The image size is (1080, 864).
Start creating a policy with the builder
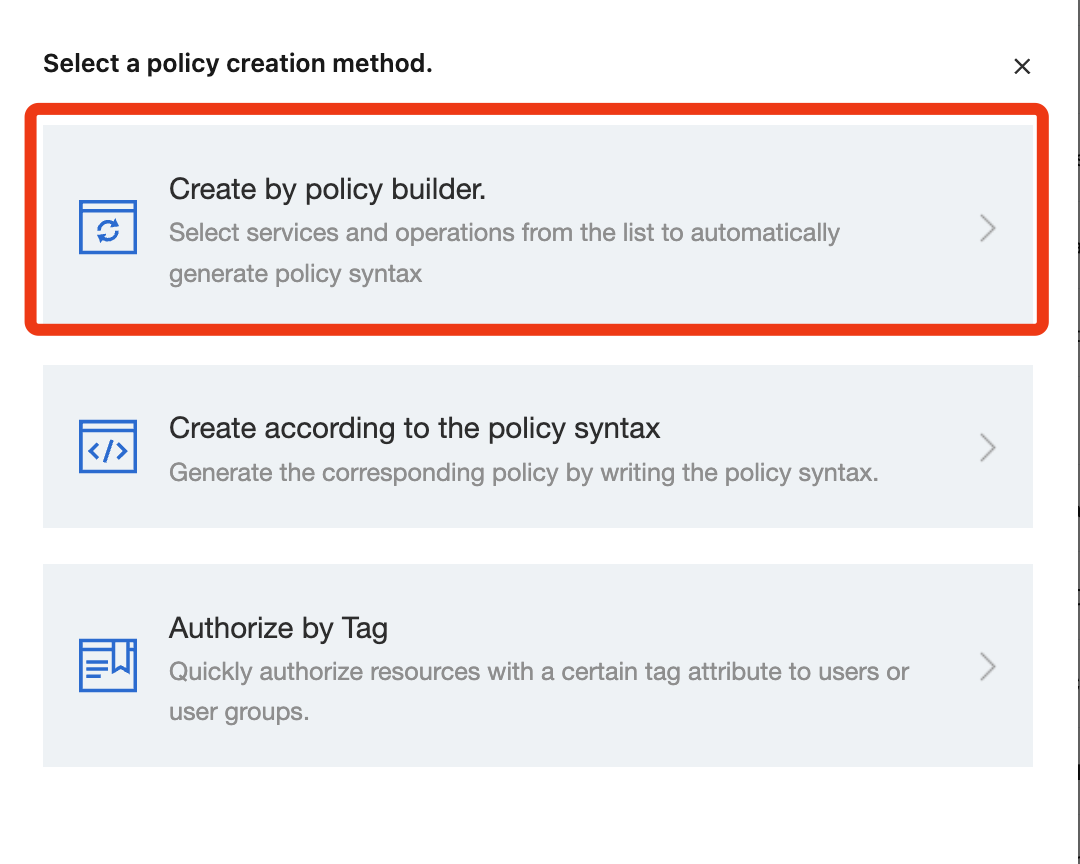tap(537, 219)
